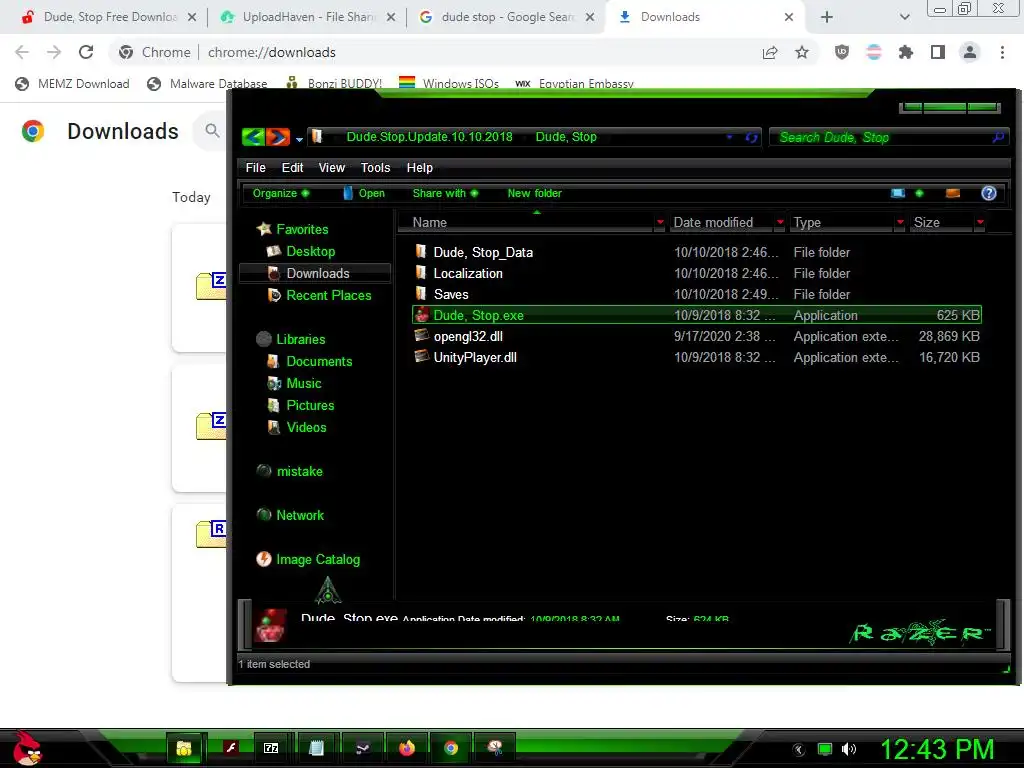Screen dimensions: 1024x768
Task: Open the Help menu
Action: pyautogui.click(x=419, y=168)
